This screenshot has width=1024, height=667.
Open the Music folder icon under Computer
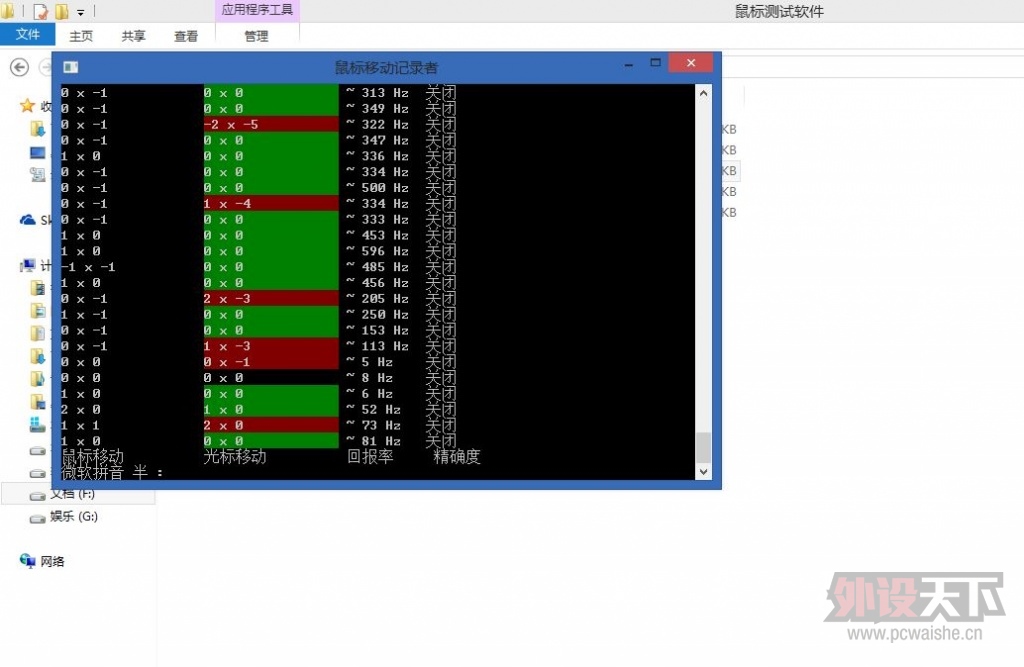tap(38, 379)
